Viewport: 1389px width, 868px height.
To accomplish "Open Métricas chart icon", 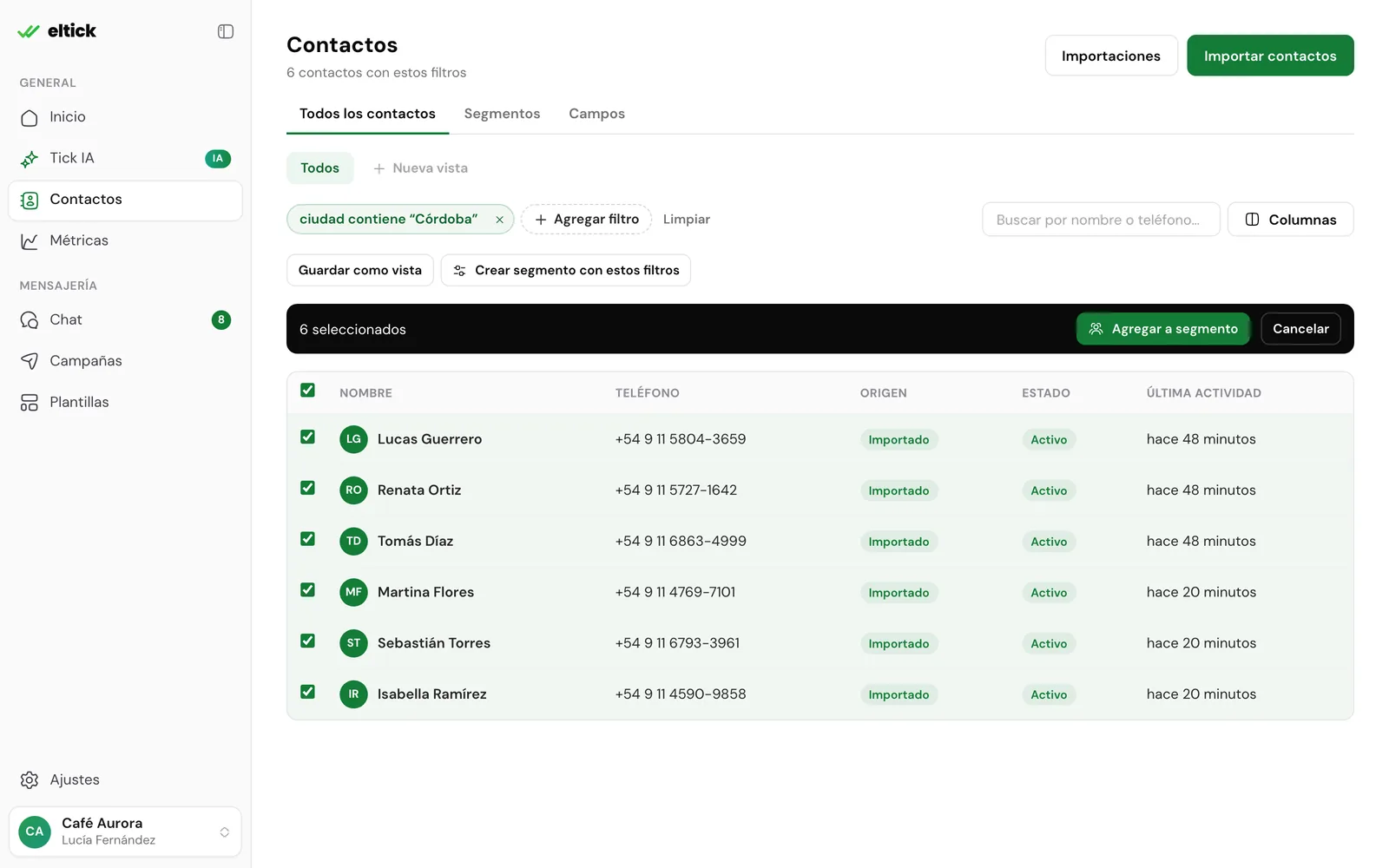I will [x=30, y=240].
